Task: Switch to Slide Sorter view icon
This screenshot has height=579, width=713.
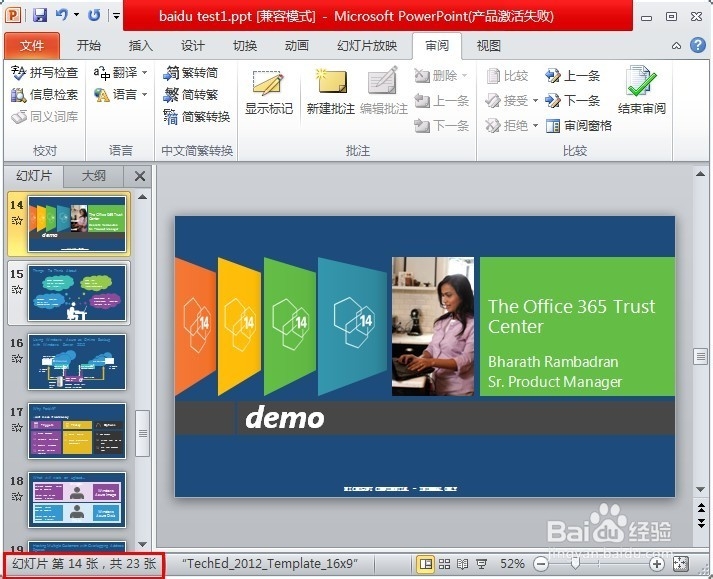Action: pyautogui.click(x=444, y=564)
